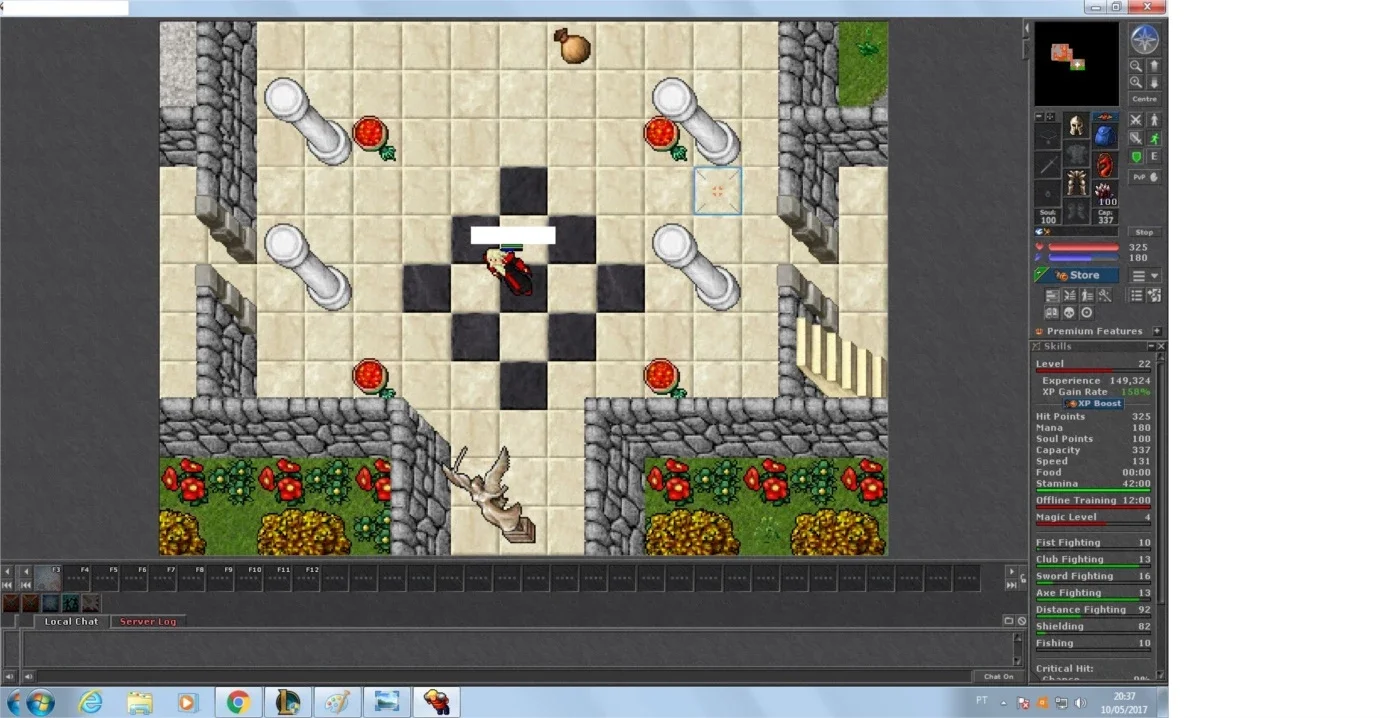Click the Level experience progress bar

pyautogui.click(x=1092, y=370)
